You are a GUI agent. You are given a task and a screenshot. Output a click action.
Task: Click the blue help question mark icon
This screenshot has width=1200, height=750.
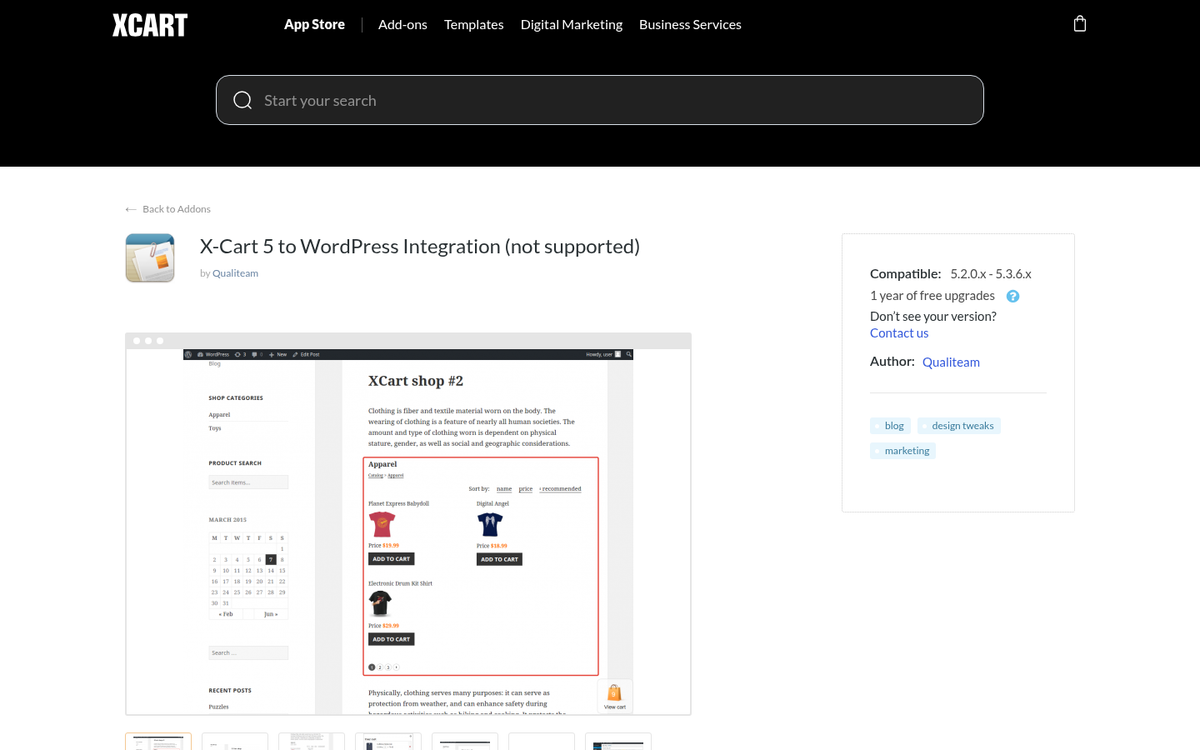tap(1012, 296)
